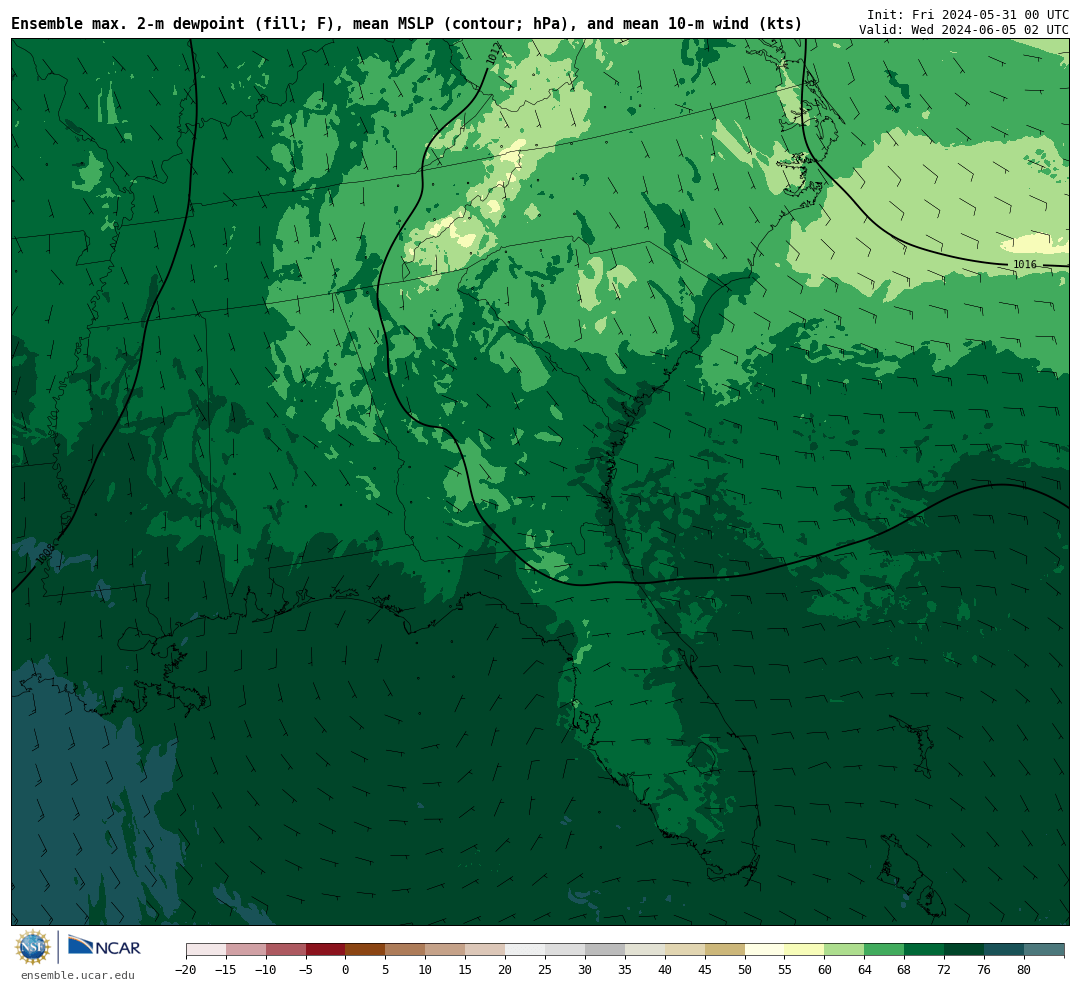Click the 80 colorbar tick label
This screenshot has width=1080, height=988.
pyautogui.click(x=1024, y=969)
